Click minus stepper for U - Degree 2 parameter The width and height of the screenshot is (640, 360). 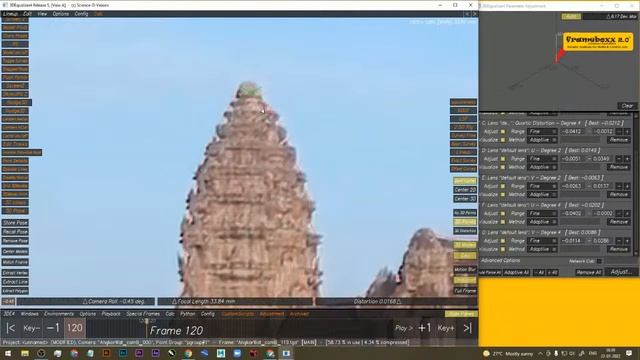619,159
